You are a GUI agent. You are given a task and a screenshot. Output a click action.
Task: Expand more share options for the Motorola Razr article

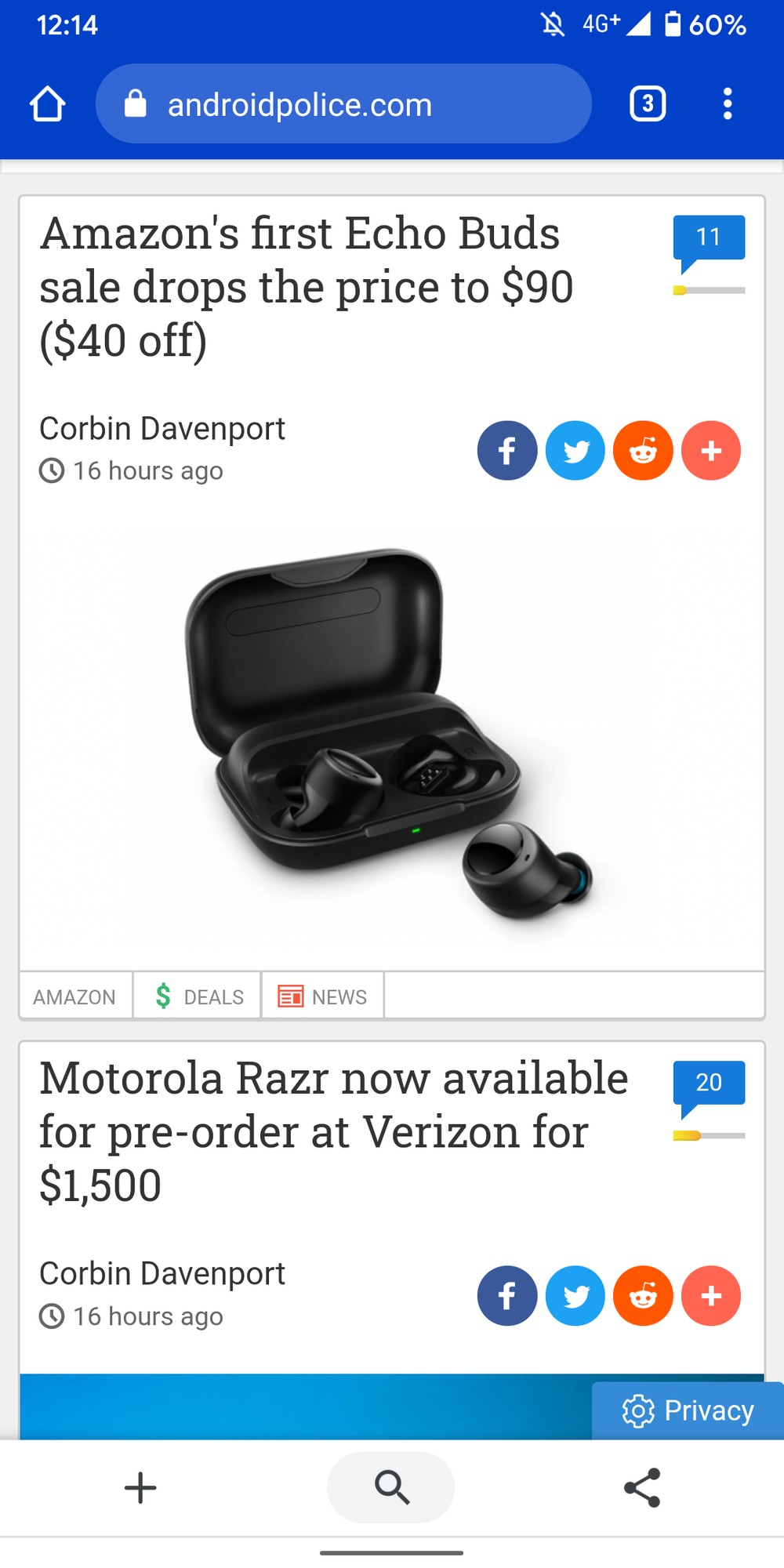(x=711, y=1296)
